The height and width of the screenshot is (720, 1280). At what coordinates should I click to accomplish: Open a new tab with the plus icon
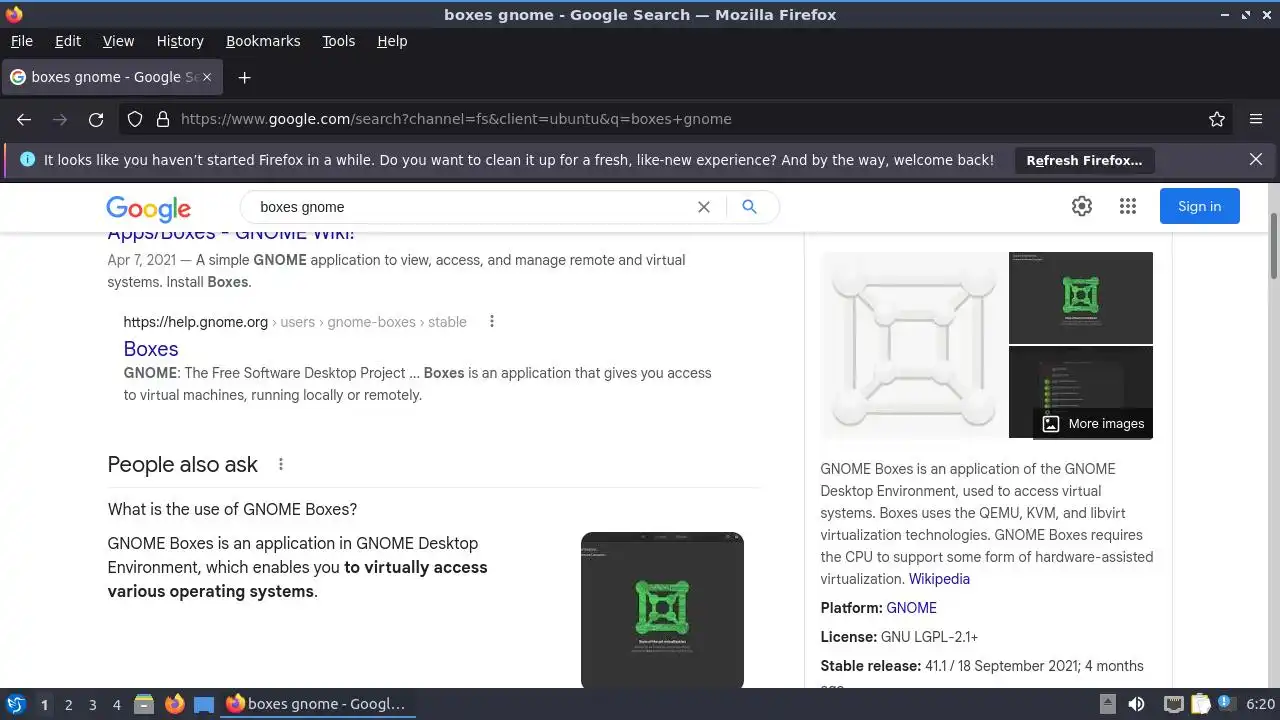coord(244,77)
